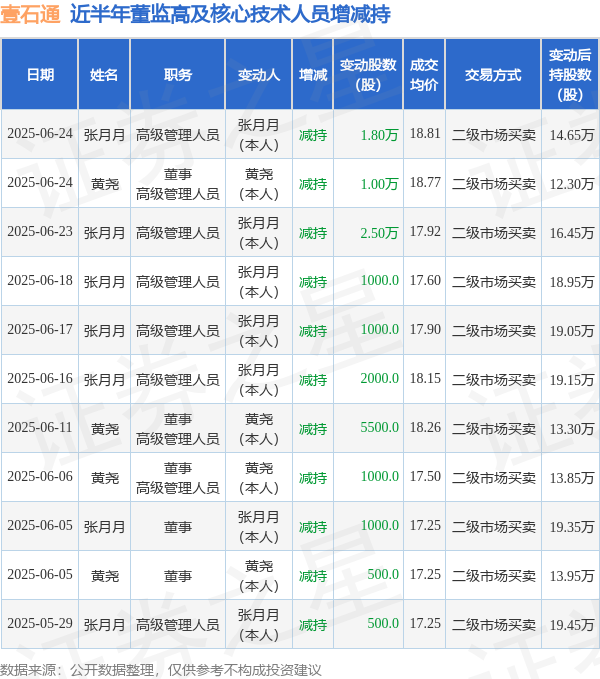600x679 pixels.
Task: Click the 13.95万 holdings cell
Action: click(571, 576)
